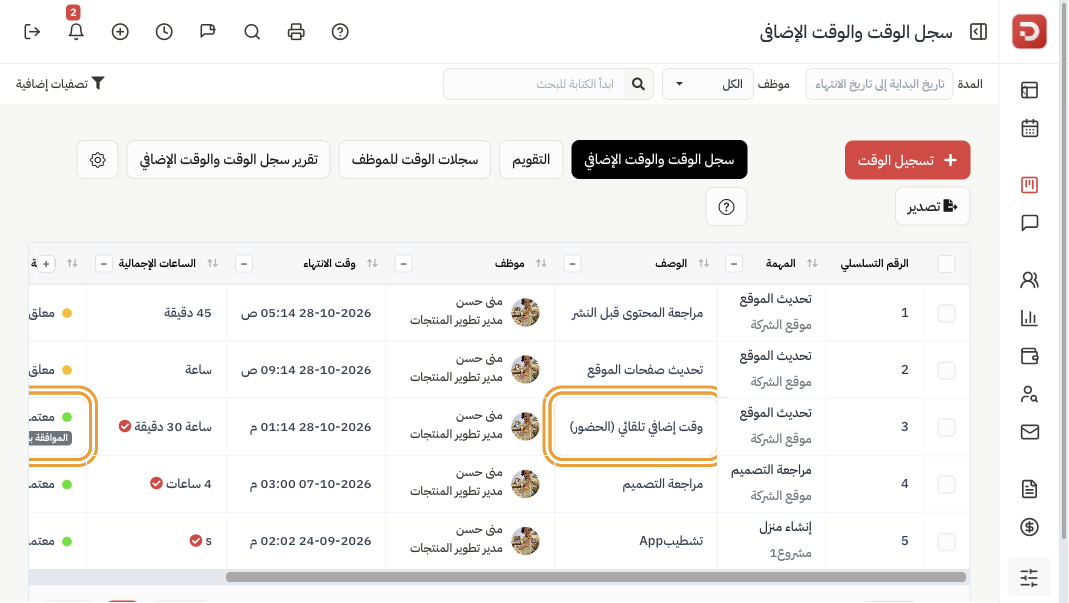Click the إنشاء منزل task in row 5

pos(785,527)
